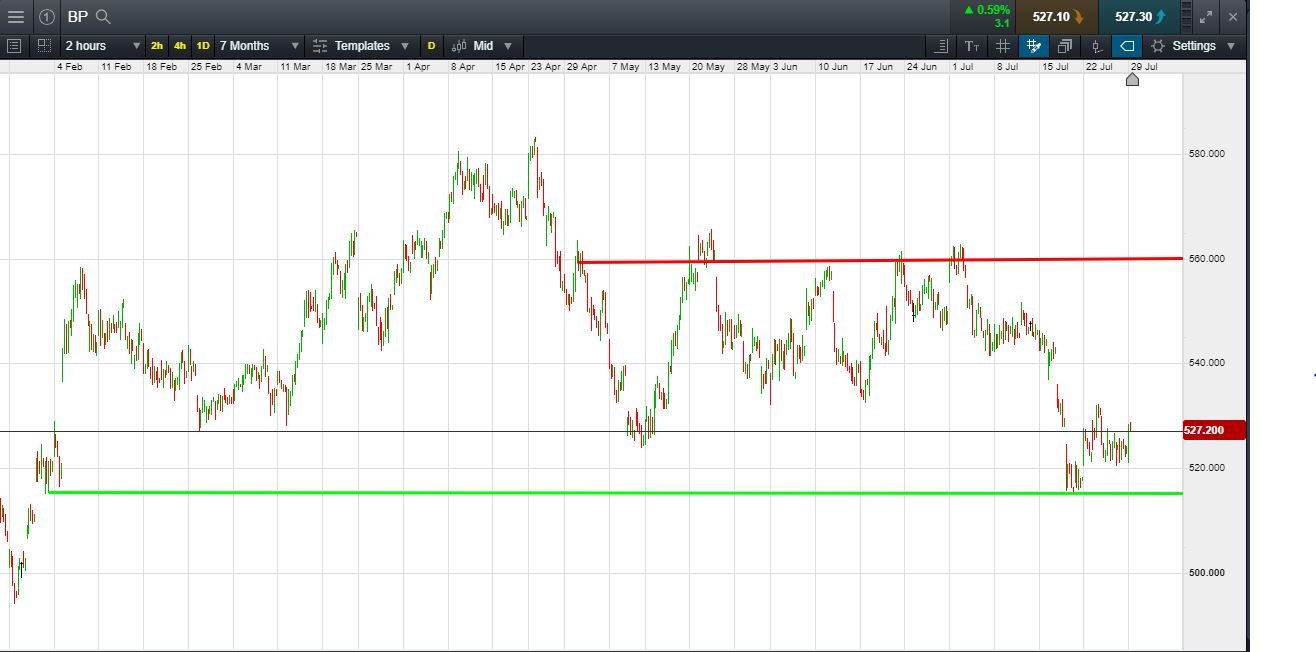Open the Mid price type dropdown
1316x652 pixels.
pos(482,46)
